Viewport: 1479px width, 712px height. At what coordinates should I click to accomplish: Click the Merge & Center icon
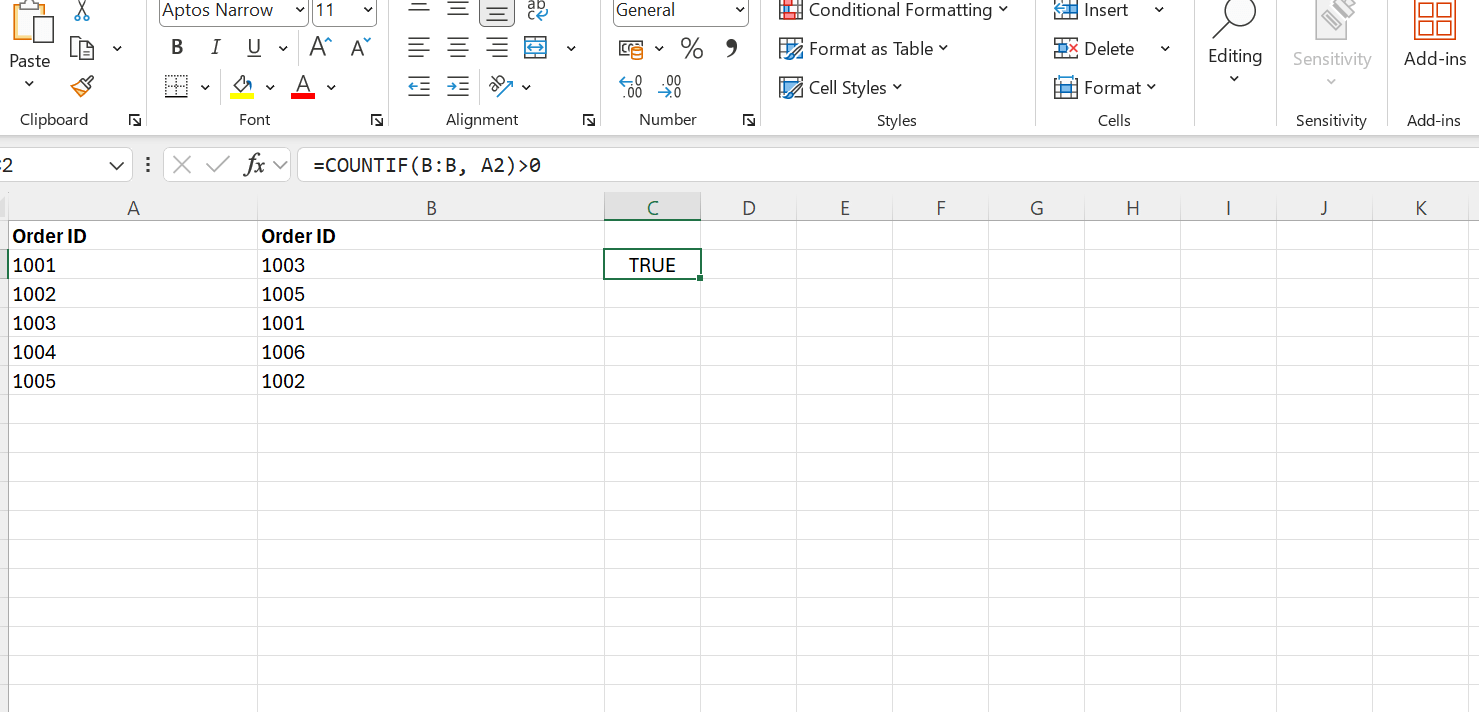coord(536,48)
